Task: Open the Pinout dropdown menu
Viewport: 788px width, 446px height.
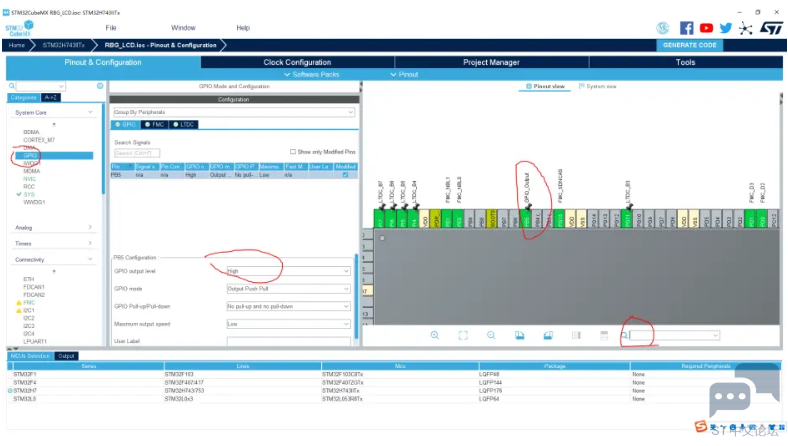Action: point(404,74)
